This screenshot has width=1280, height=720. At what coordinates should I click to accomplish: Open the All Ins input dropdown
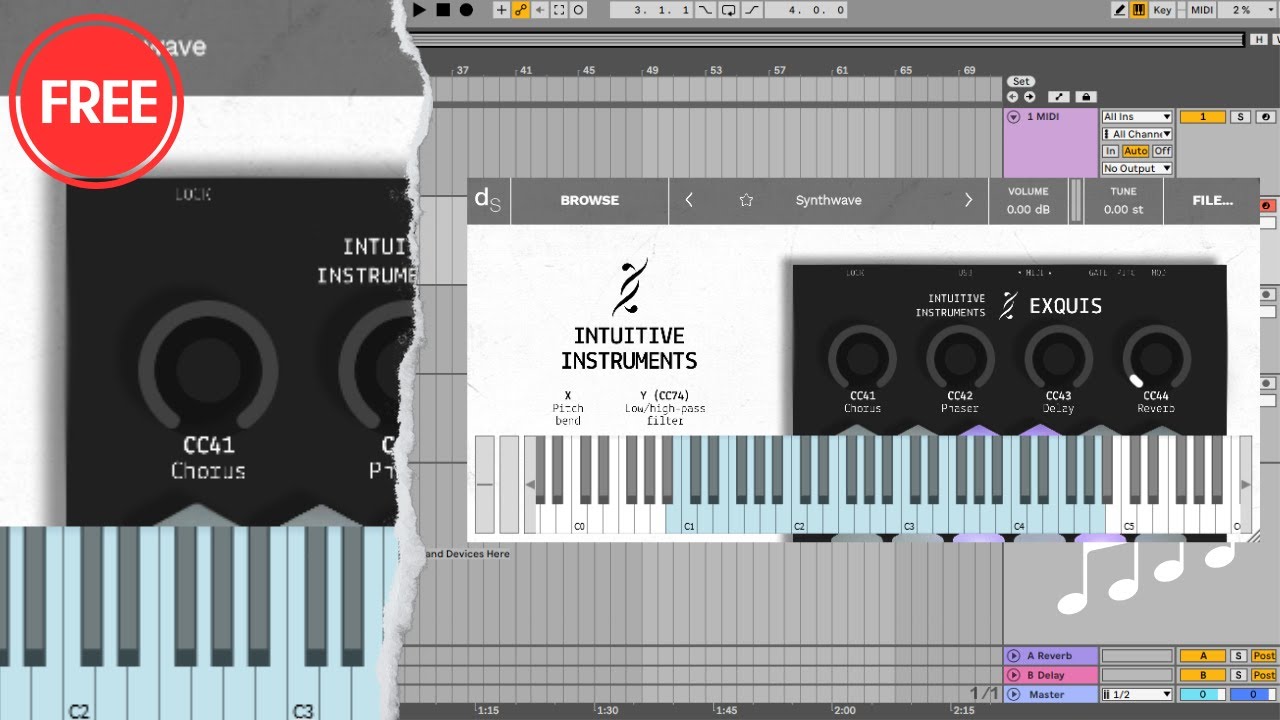click(1137, 117)
